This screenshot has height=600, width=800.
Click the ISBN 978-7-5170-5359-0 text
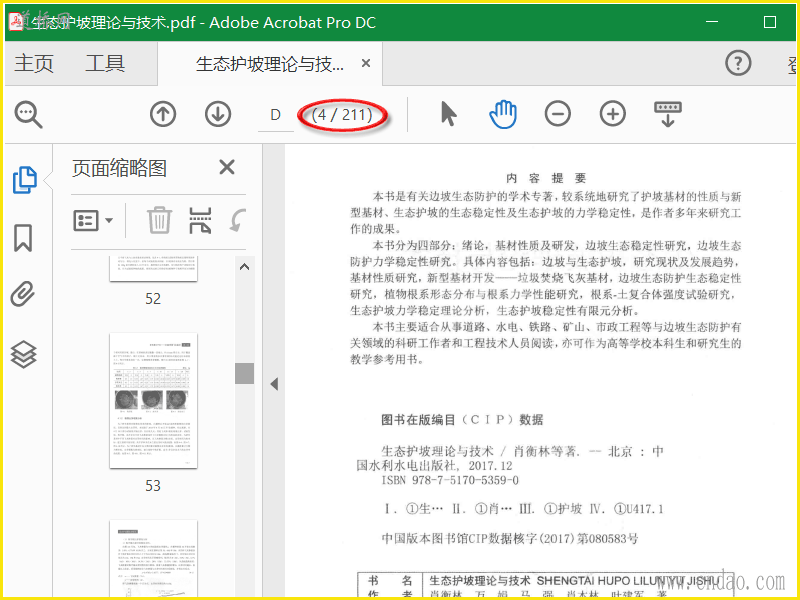(450, 480)
